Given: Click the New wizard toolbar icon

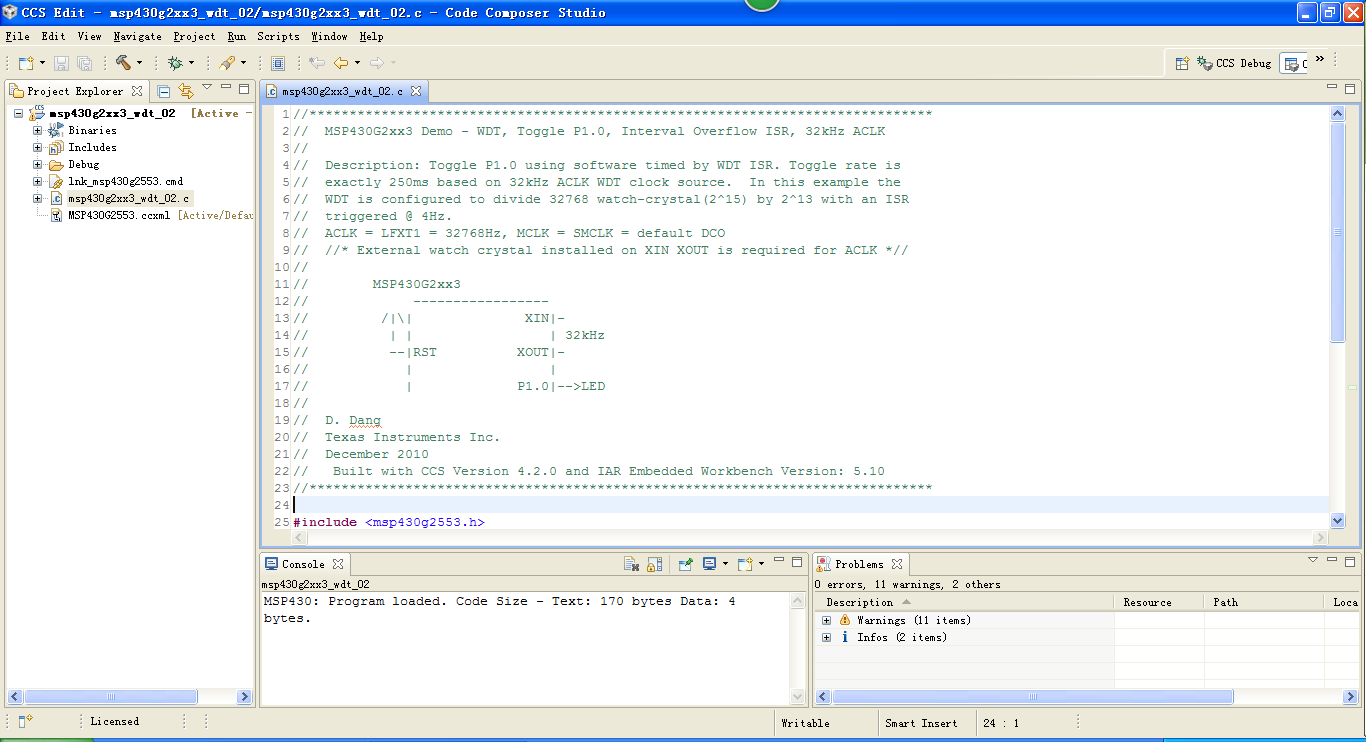Looking at the screenshot, I should point(27,63).
